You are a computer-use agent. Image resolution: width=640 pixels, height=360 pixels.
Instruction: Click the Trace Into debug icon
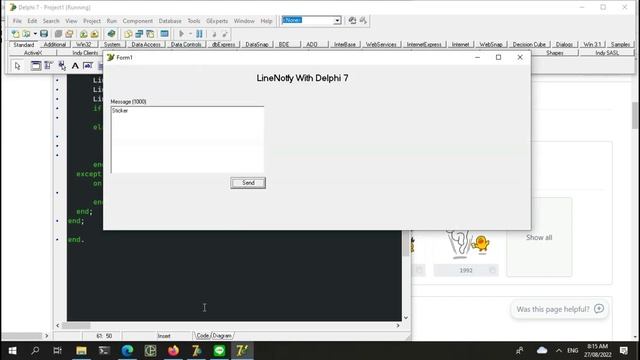(x=214, y=34)
